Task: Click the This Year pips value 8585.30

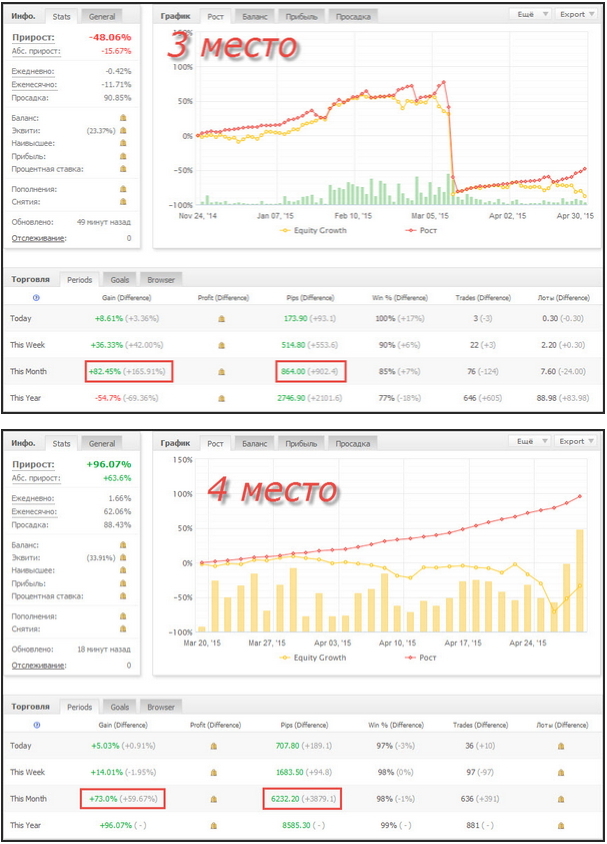Action: [296, 825]
